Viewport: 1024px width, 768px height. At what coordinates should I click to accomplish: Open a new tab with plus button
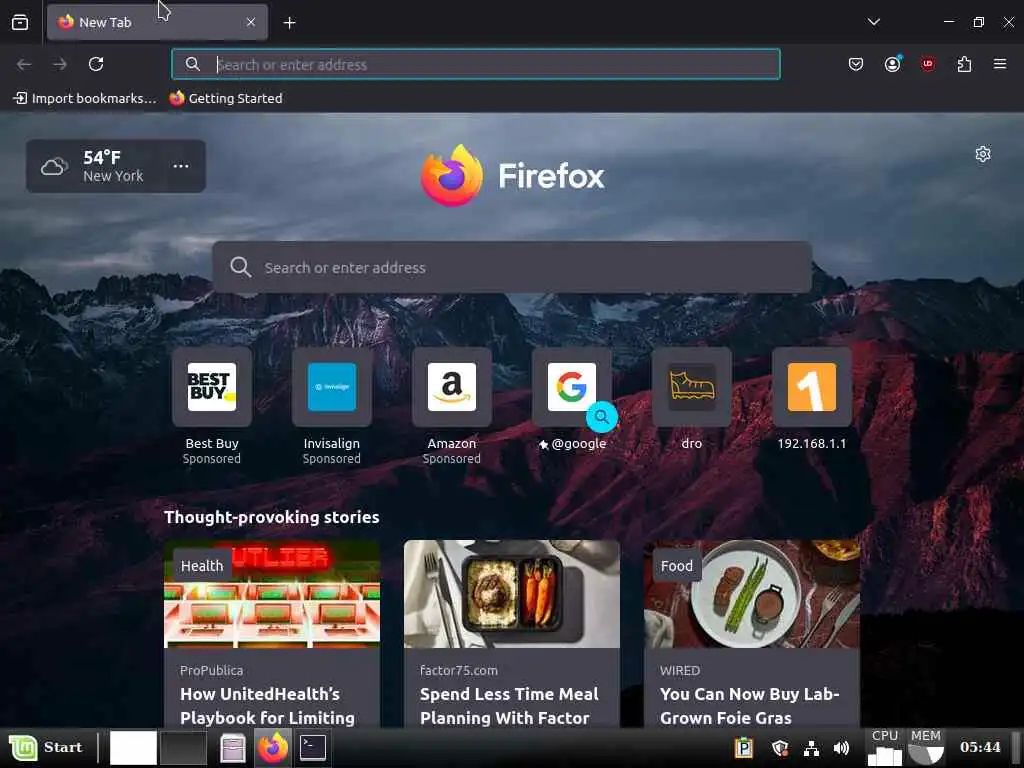click(x=289, y=23)
